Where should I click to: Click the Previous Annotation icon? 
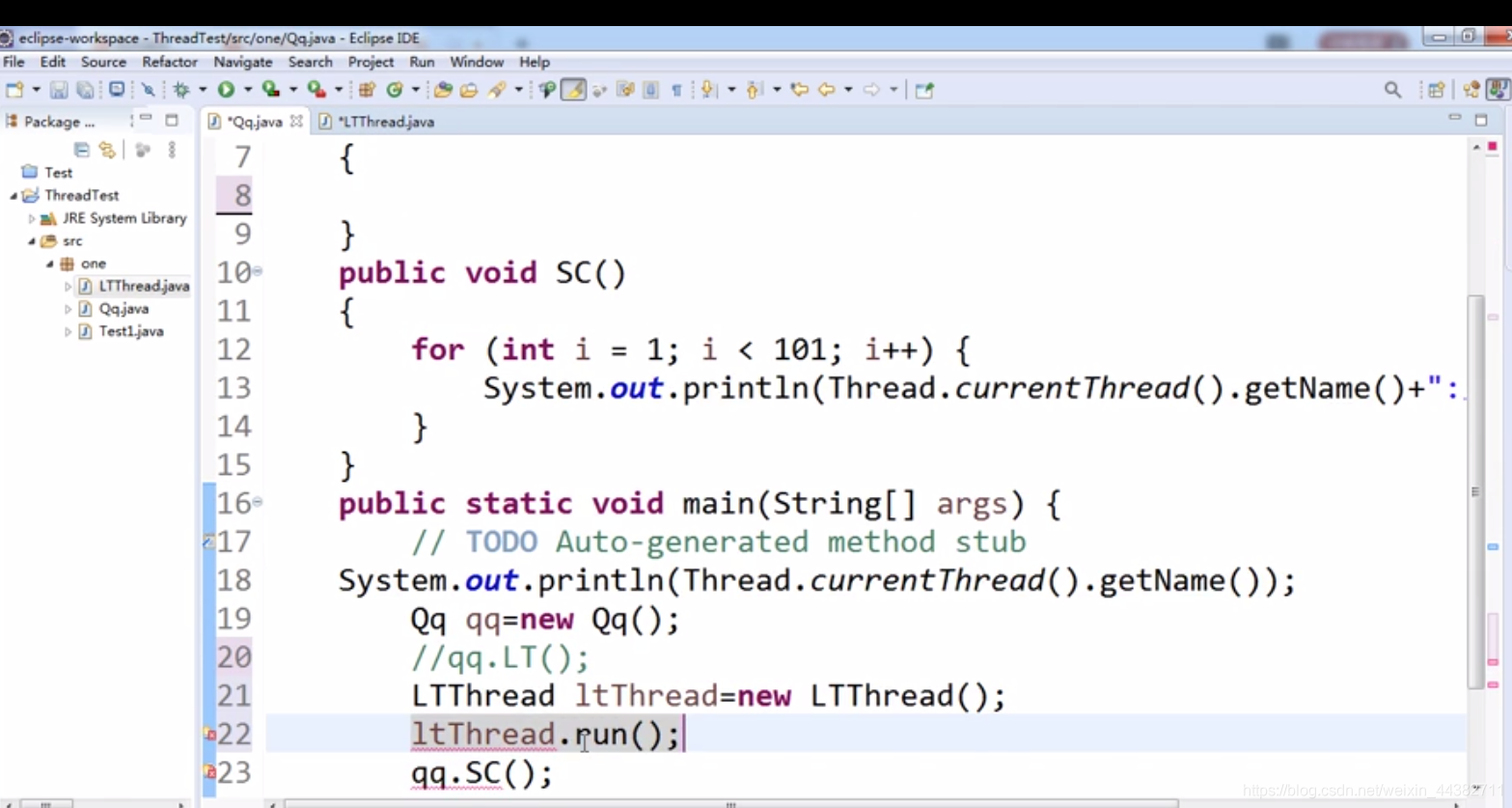pyautogui.click(x=755, y=90)
